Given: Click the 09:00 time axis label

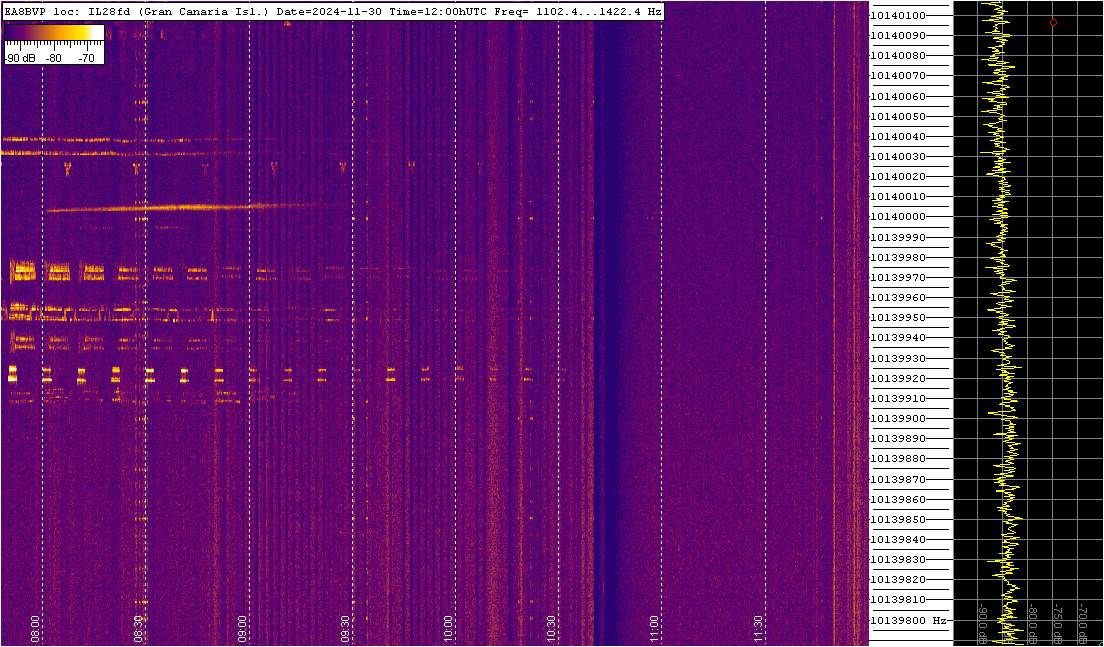Looking at the screenshot, I should (x=242, y=629).
